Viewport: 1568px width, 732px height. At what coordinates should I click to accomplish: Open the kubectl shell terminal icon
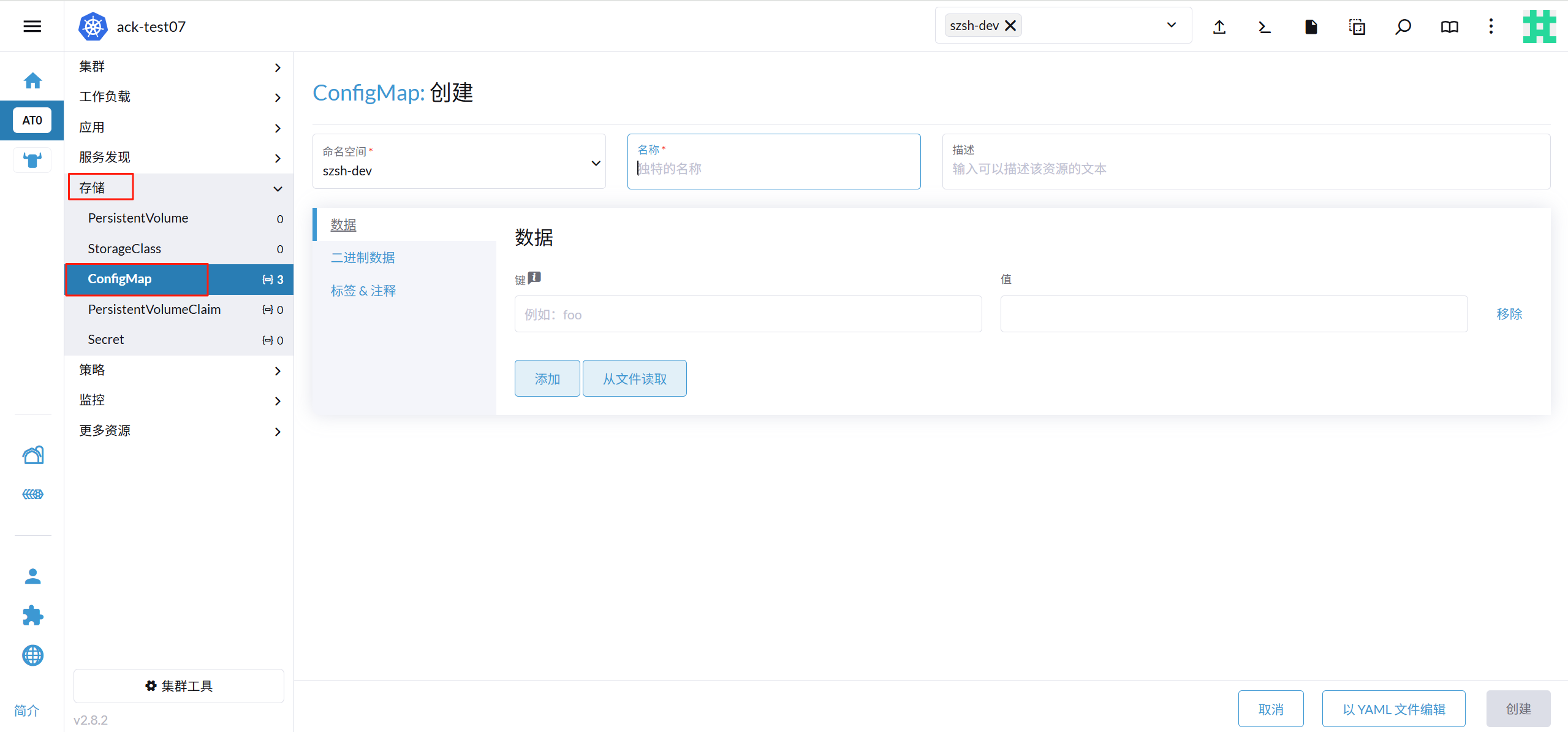click(1264, 26)
